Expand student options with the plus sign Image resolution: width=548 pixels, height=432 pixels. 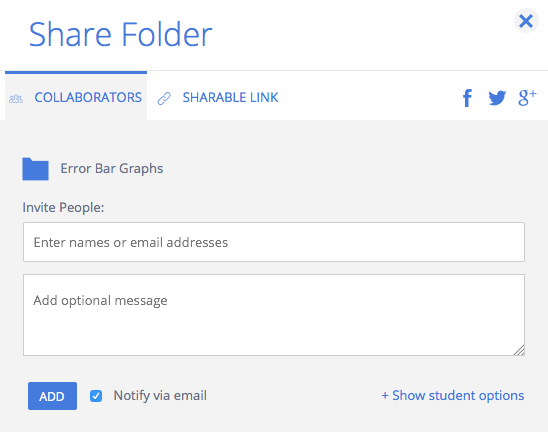(x=385, y=396)
